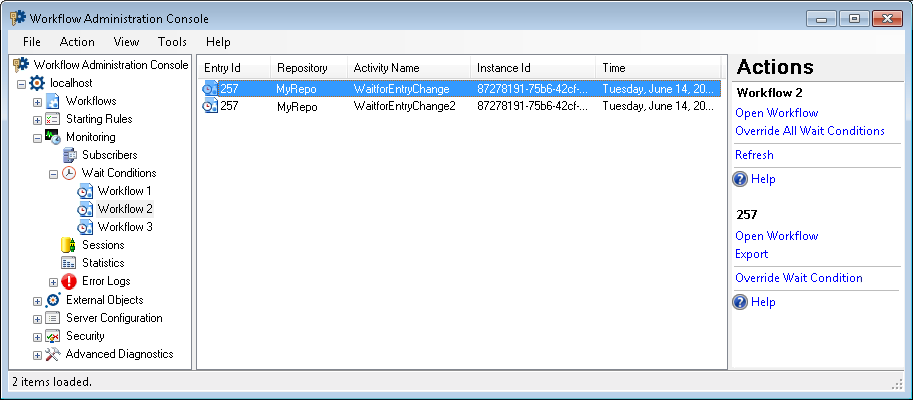
Task: Click the red Error Logs icon
Action: [x=69, y=282]
